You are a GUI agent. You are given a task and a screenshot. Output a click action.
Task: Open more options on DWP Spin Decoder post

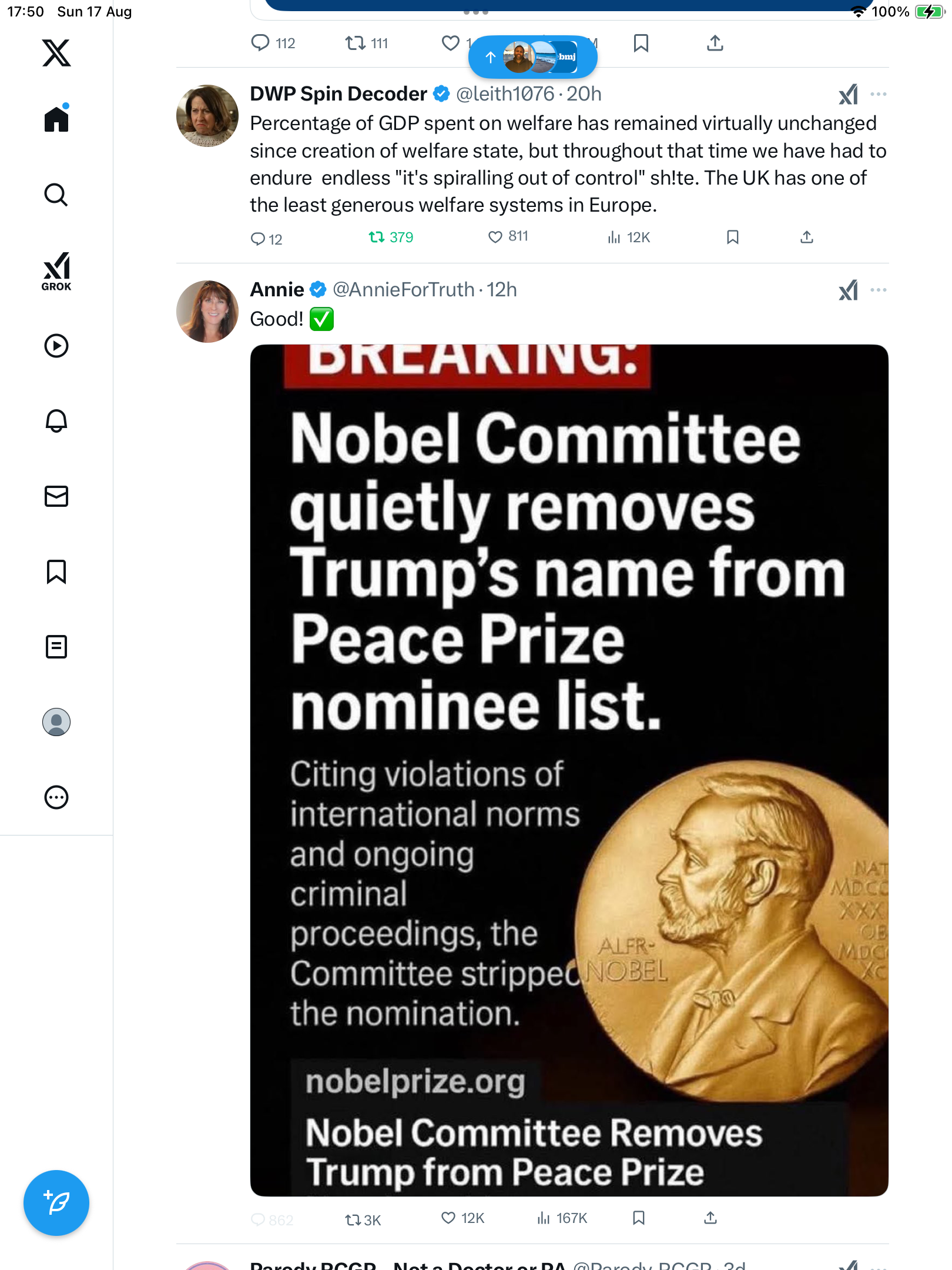(879, 94)
